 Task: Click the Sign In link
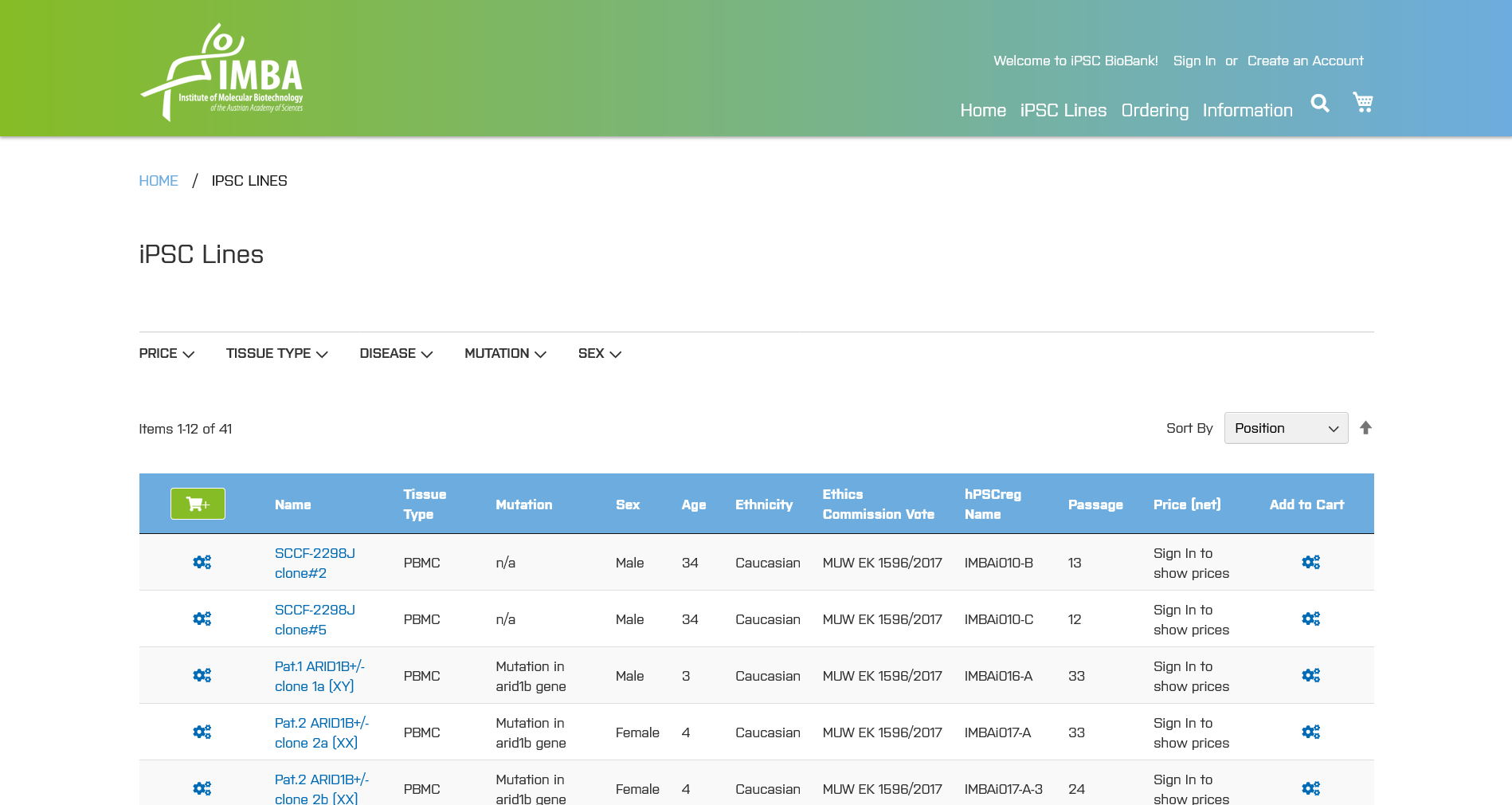click(1193, 61)
